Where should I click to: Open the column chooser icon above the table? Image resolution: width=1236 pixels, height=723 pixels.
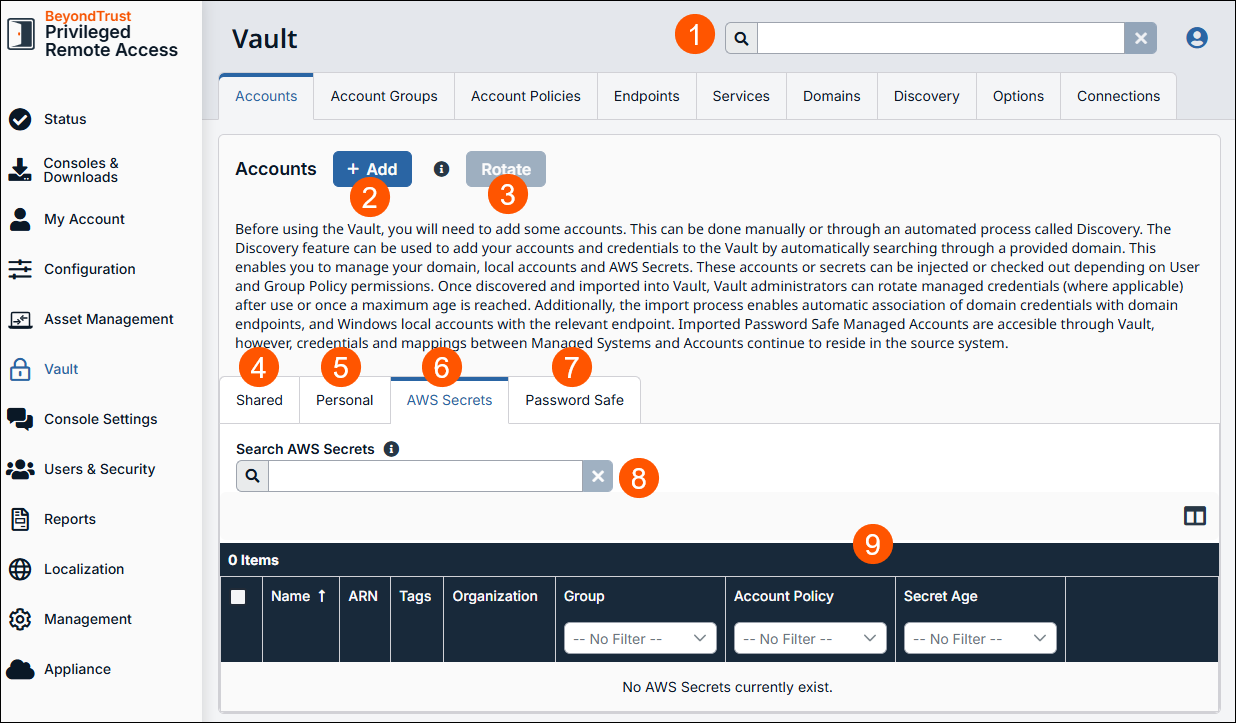coord(1195,515)
